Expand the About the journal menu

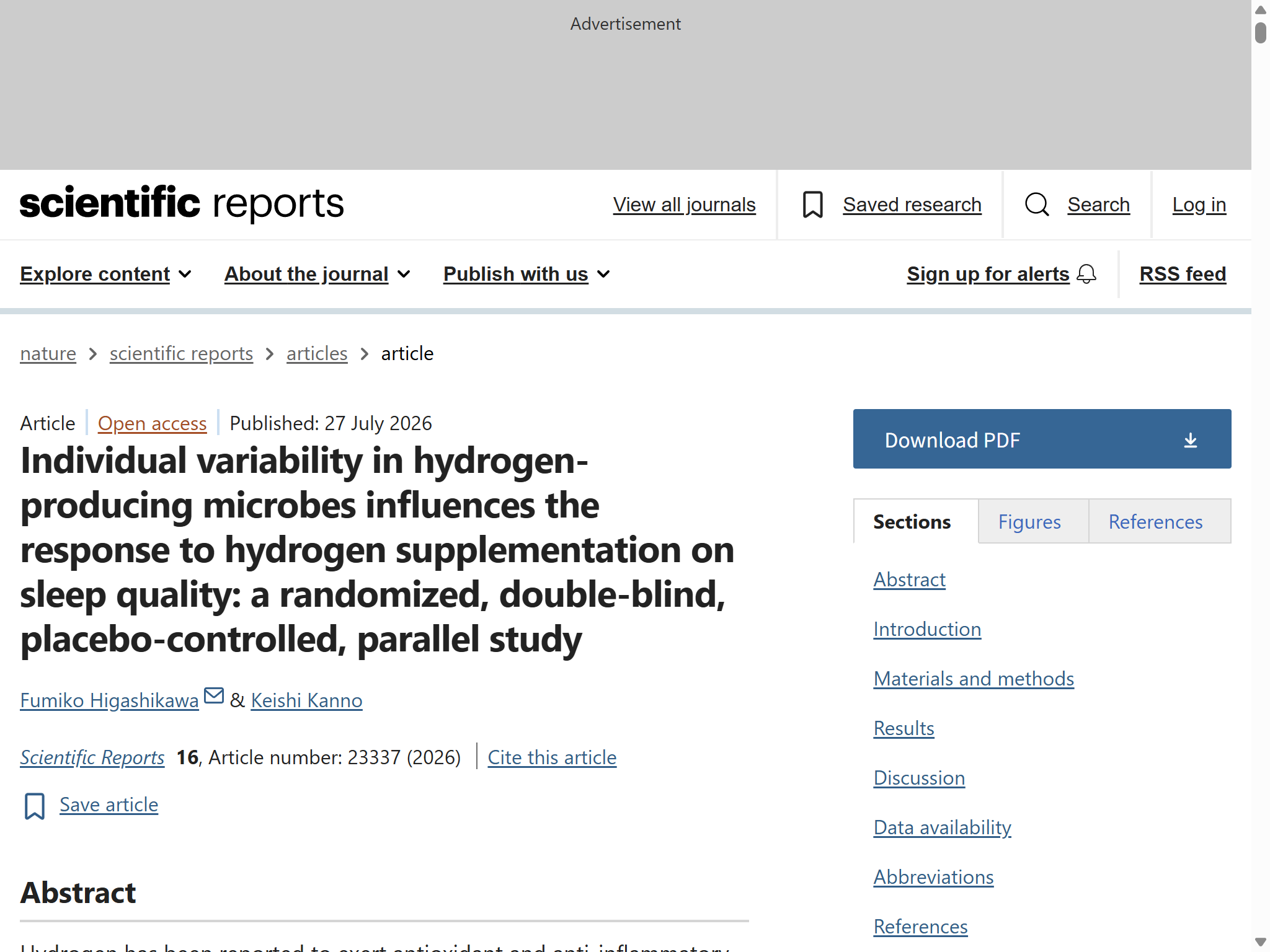click(317, 274)
